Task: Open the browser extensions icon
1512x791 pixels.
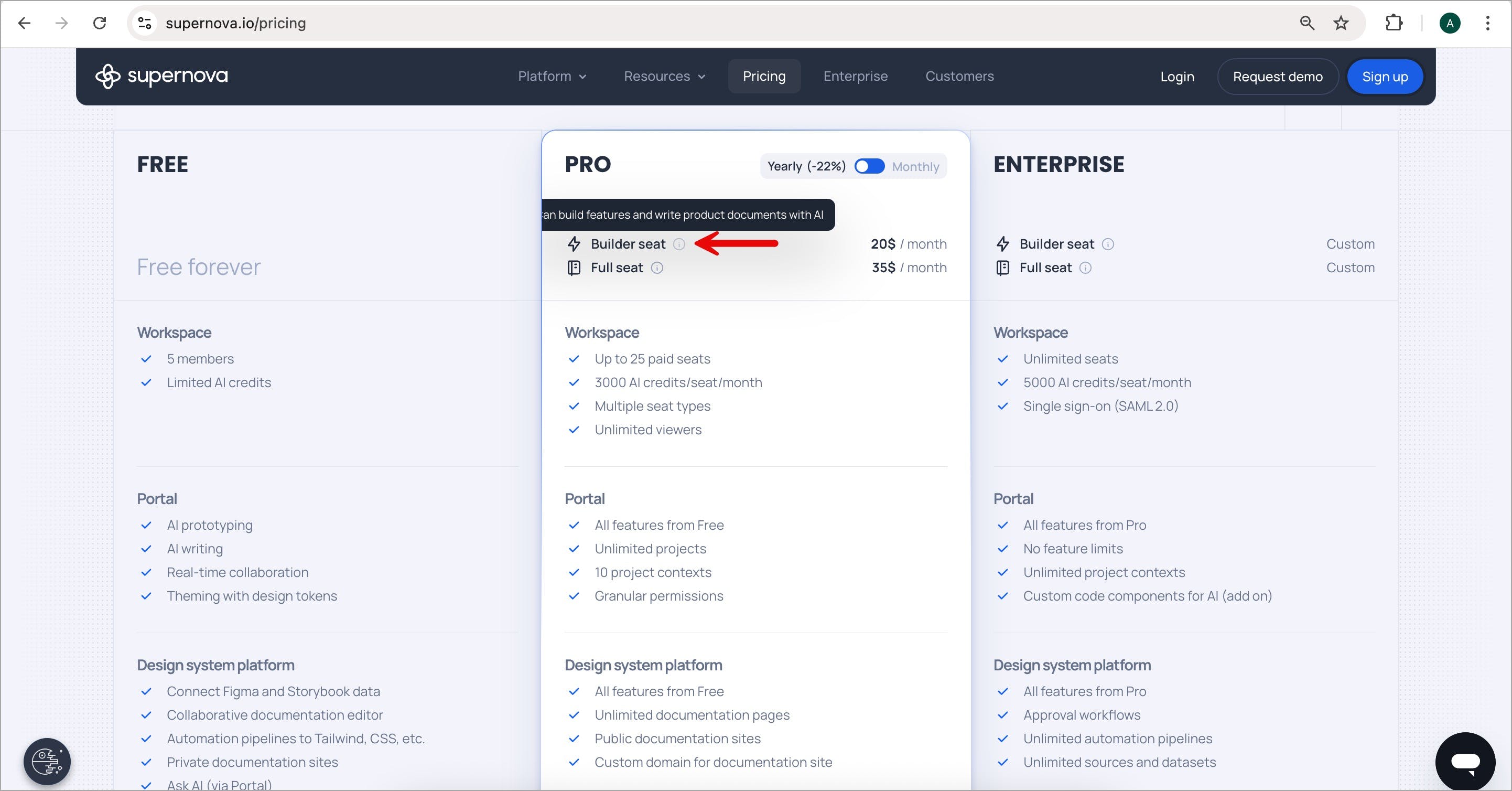Action: point(1394,24)
